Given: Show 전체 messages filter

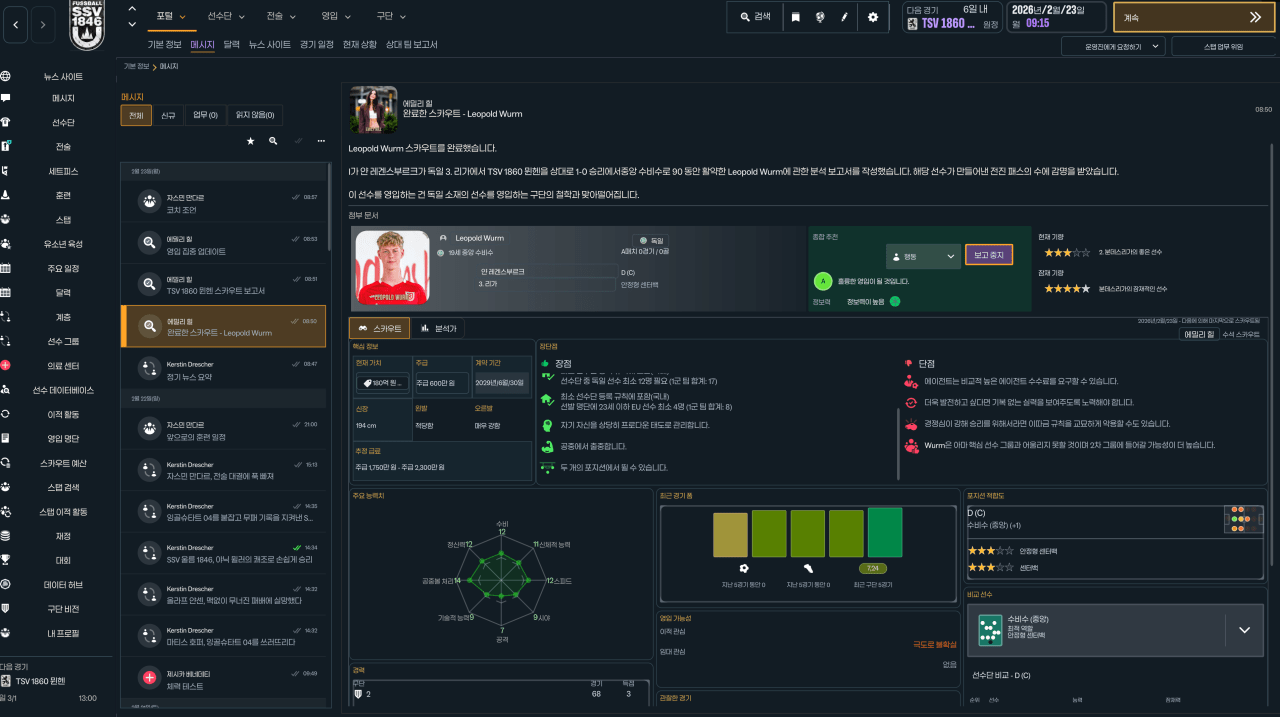Looking at the screenshot, I should pyautogui.click(x=136, y=116).
